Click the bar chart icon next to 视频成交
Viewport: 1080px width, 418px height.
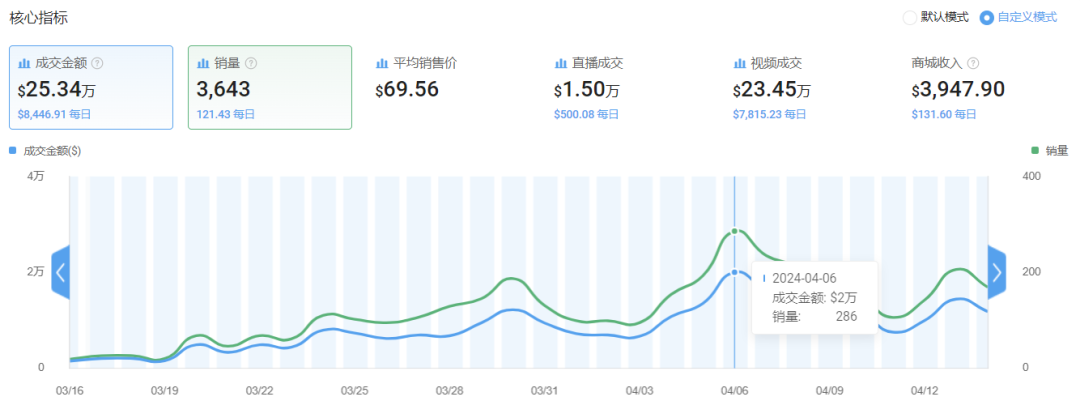point(740,63)
